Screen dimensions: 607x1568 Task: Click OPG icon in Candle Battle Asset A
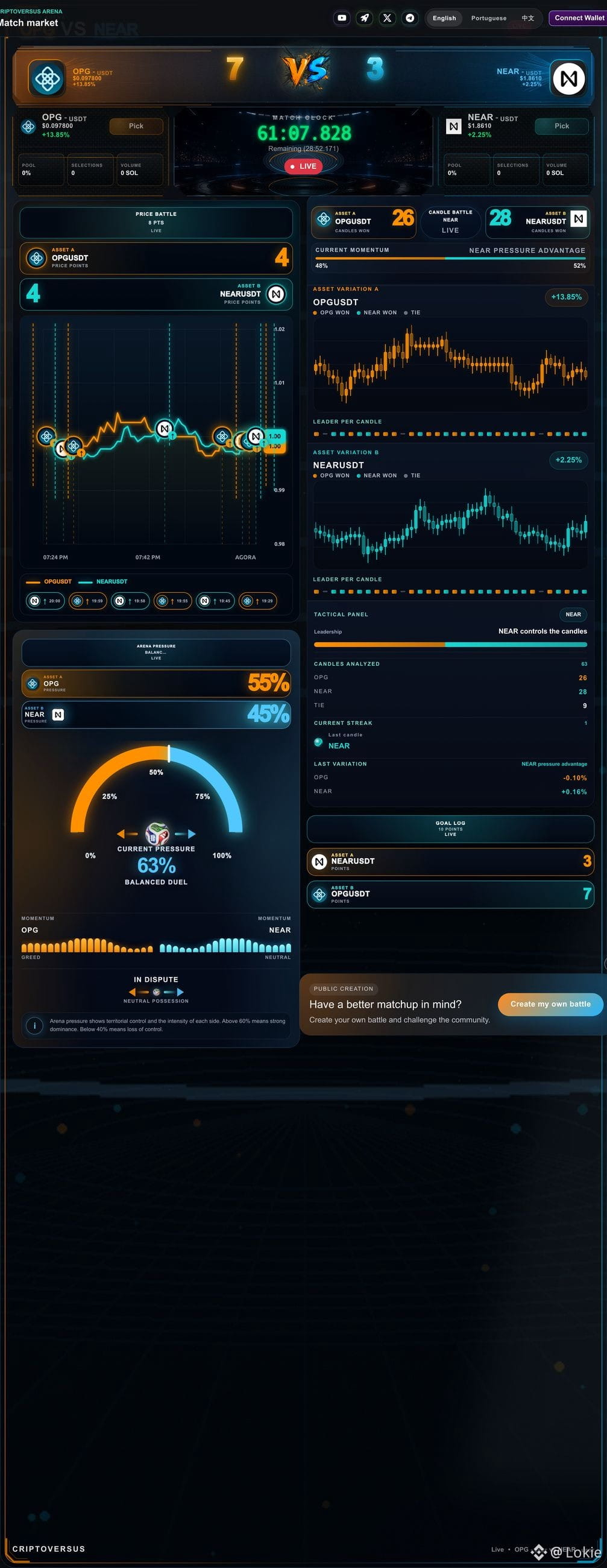point(324,218)
